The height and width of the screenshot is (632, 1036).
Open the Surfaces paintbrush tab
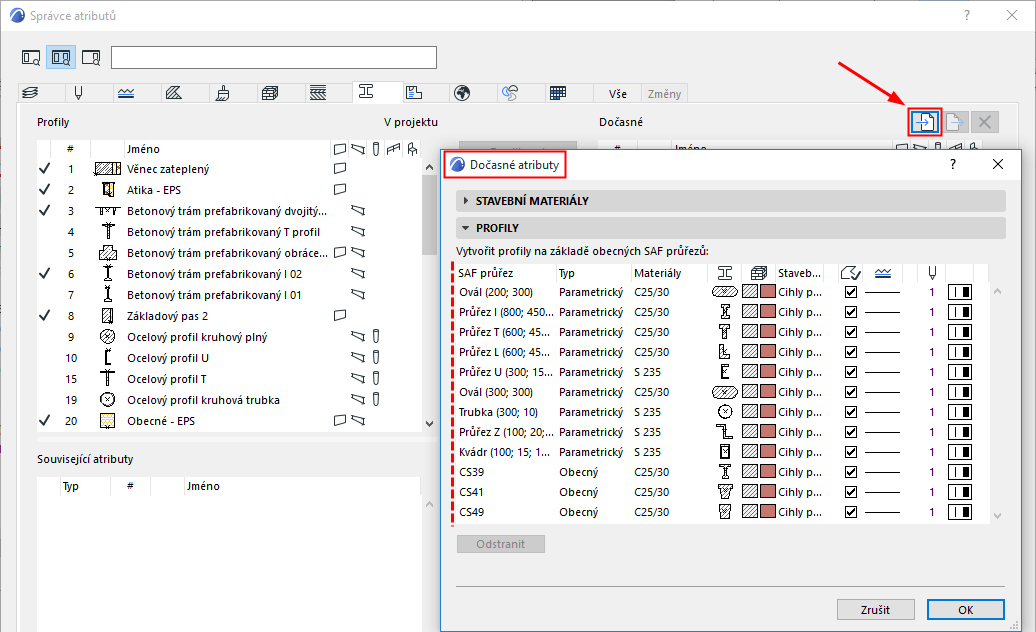coord(222,93)
